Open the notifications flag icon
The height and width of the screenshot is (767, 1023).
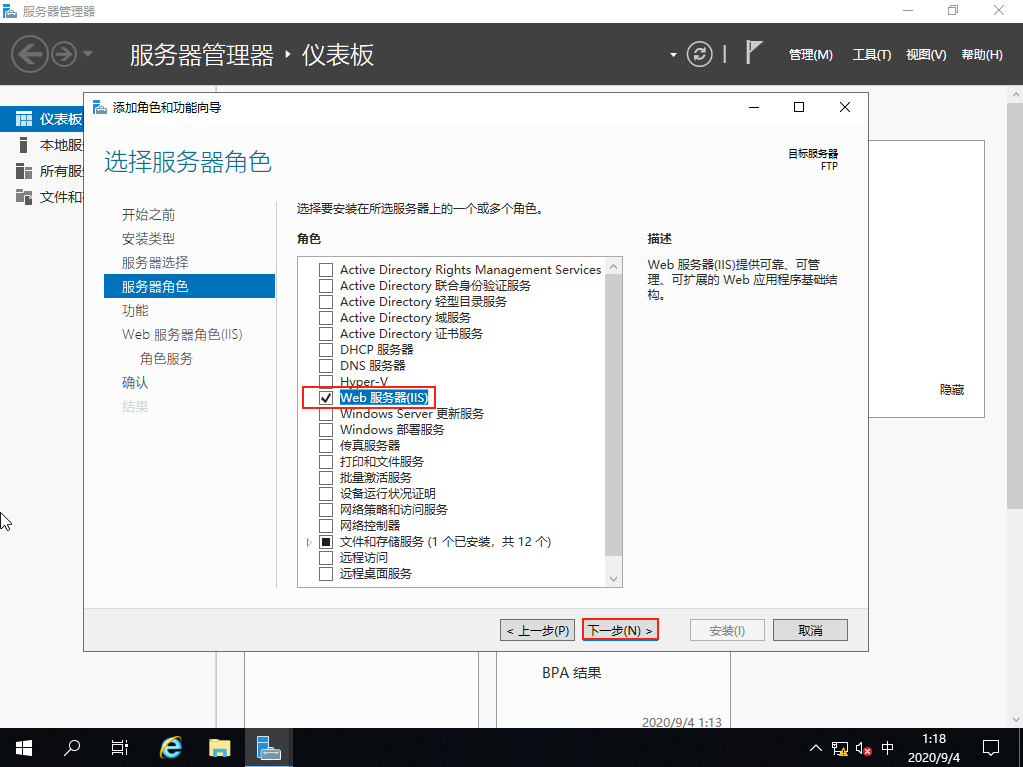click(x=754, y=52)
